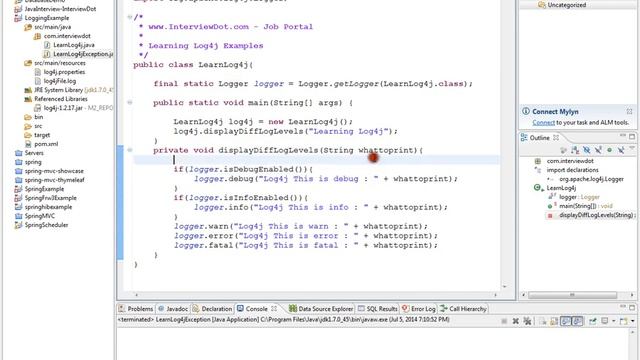Image resolution: width=640 pixels, height=360 pixels.
Task: Click the Open Console icon
Action: click(x=623, y=321)
